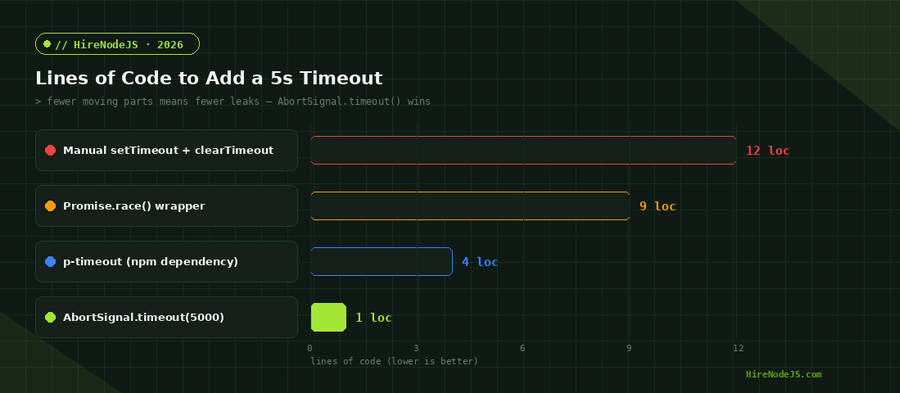Click the axis tick label '0'

pyautogui.click(x=310, y=348)
